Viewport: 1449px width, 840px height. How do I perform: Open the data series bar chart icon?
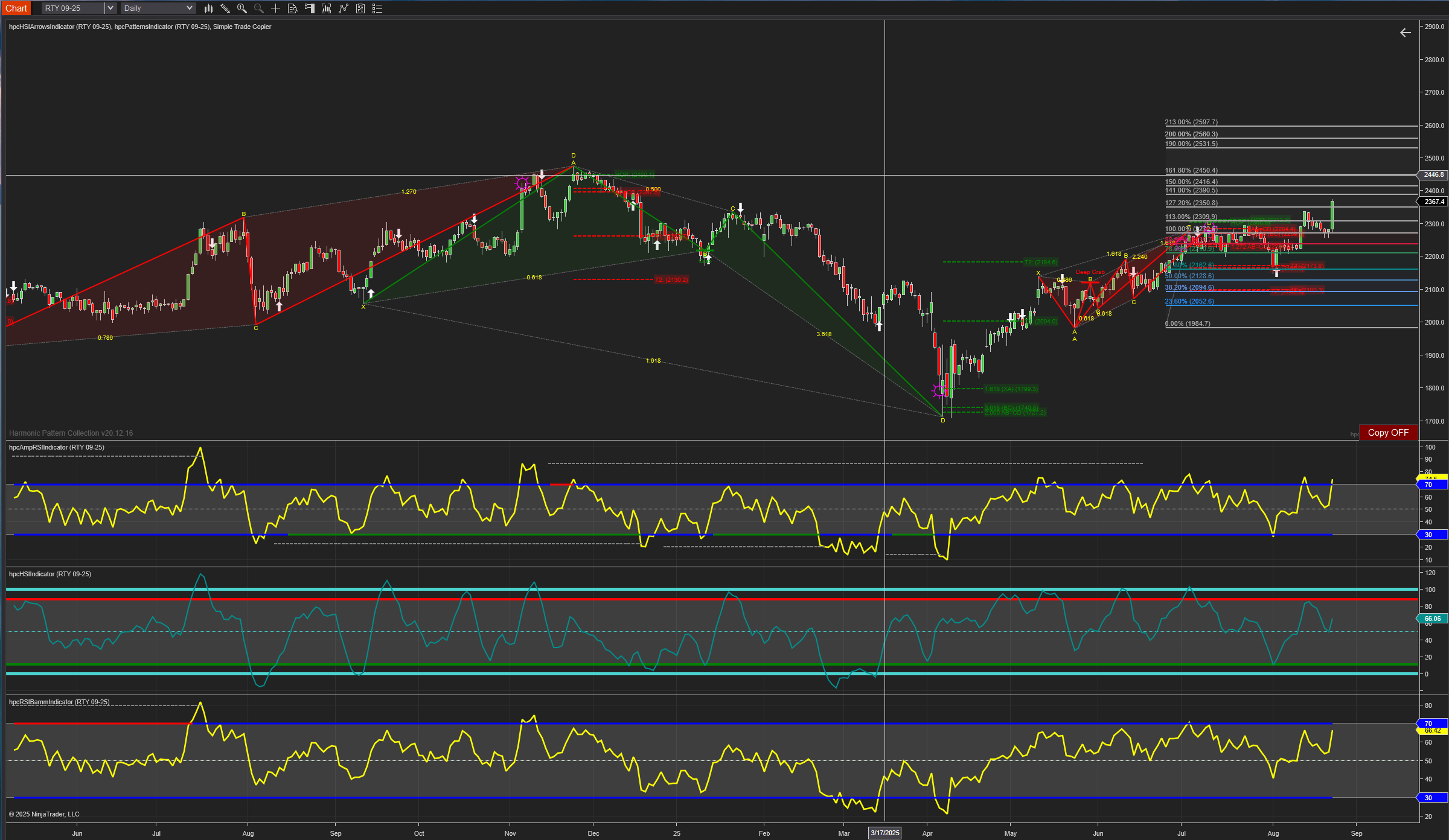(327, 8)
